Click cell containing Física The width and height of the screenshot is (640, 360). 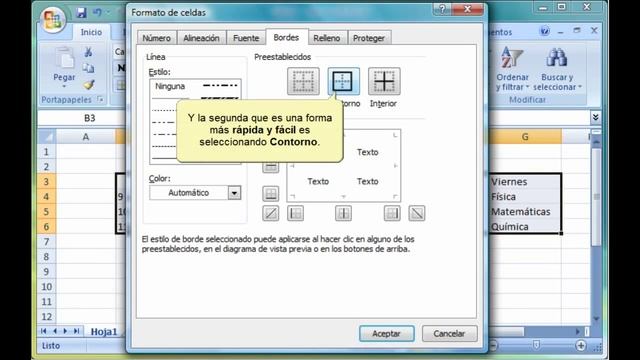(x=525, y=197)
